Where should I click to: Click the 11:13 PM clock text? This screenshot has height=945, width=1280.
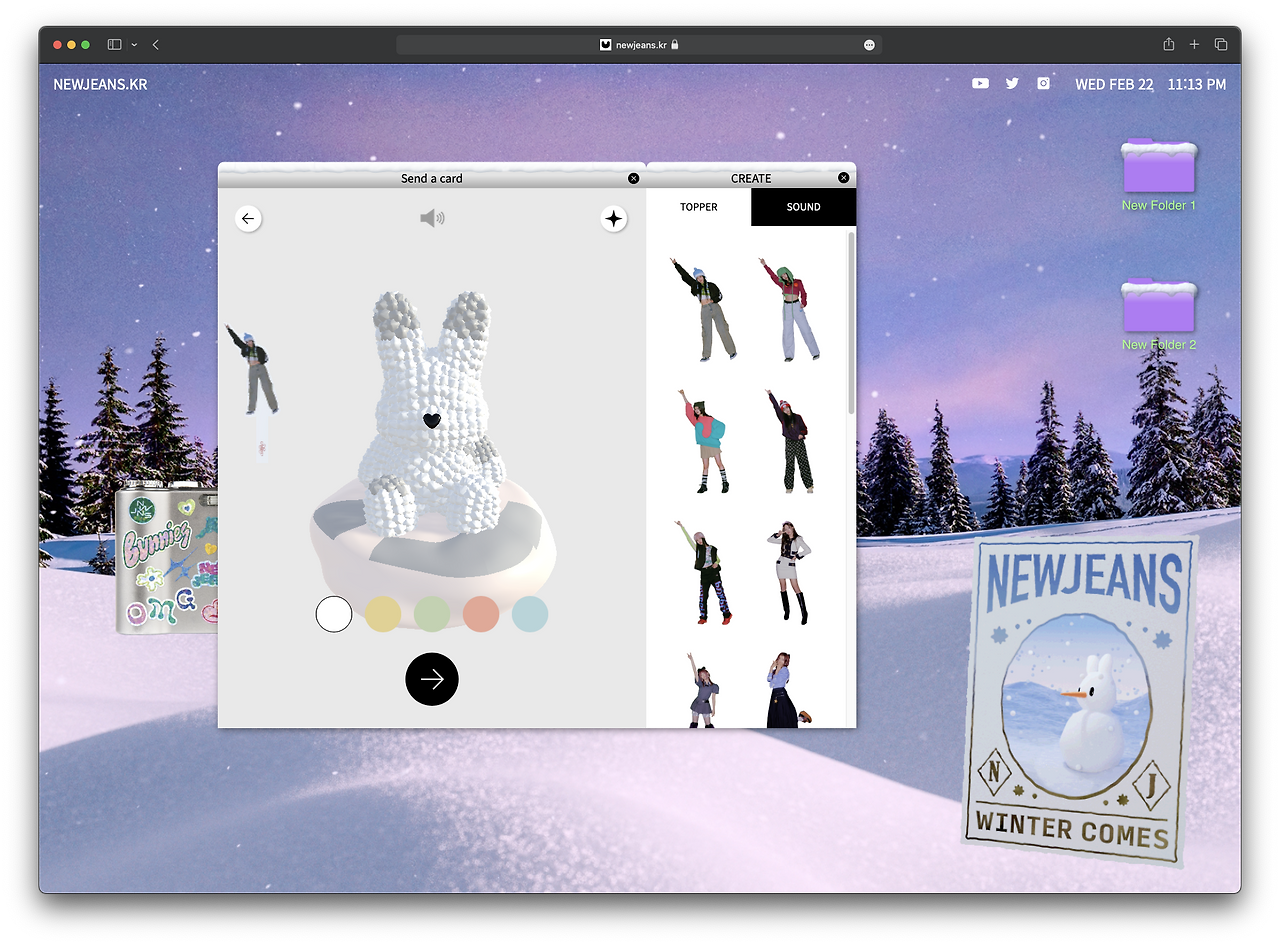(1197, 84)
